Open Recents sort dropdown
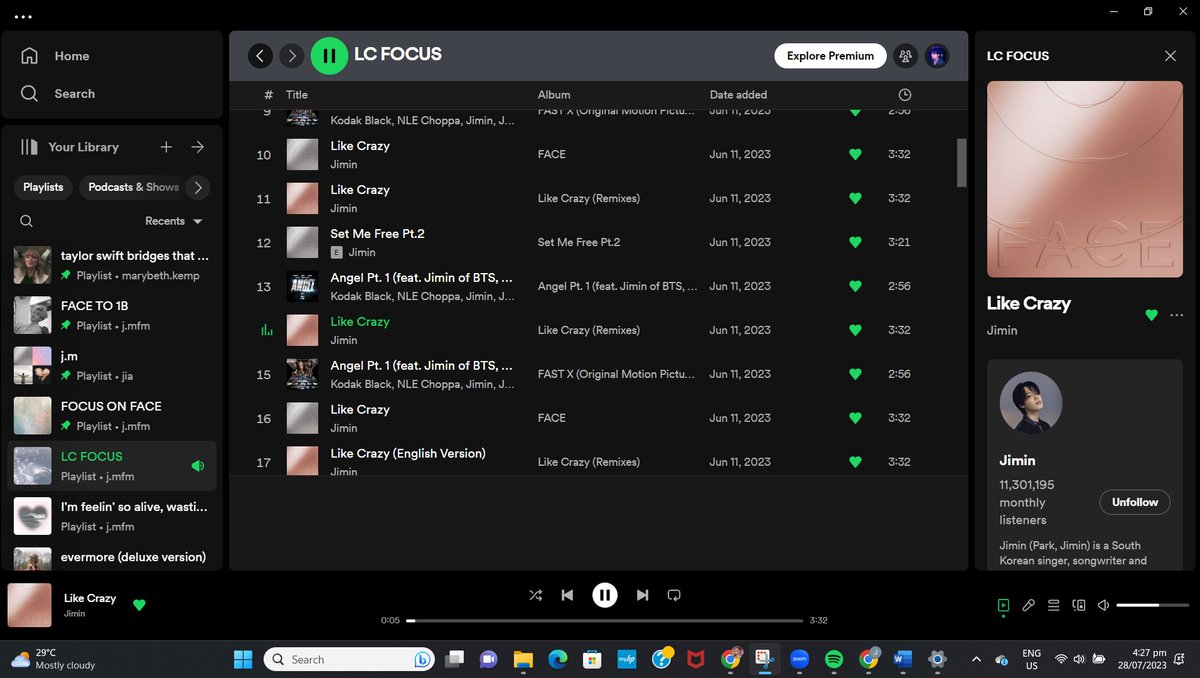The image size is (1200, 678). click(174, 221)
